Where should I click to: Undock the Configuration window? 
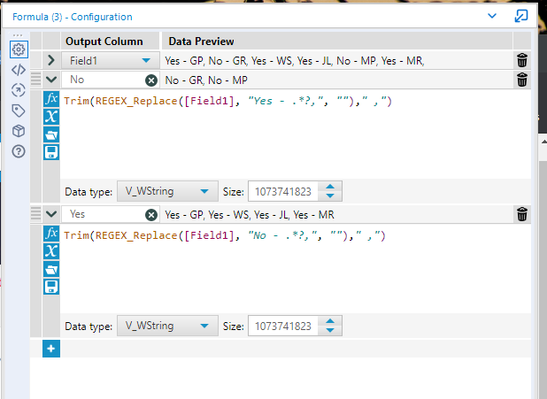pos(521,16)
